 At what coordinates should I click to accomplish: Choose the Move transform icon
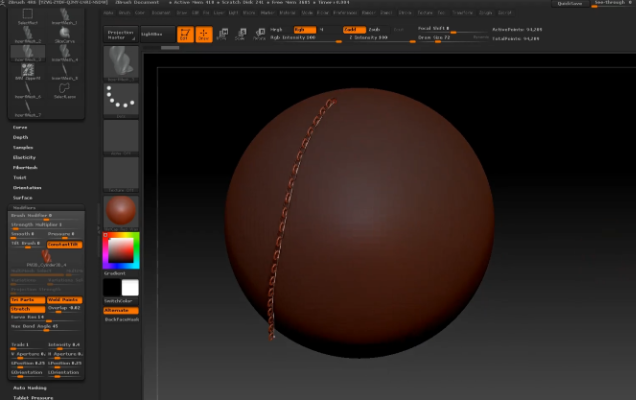point(222,34)
